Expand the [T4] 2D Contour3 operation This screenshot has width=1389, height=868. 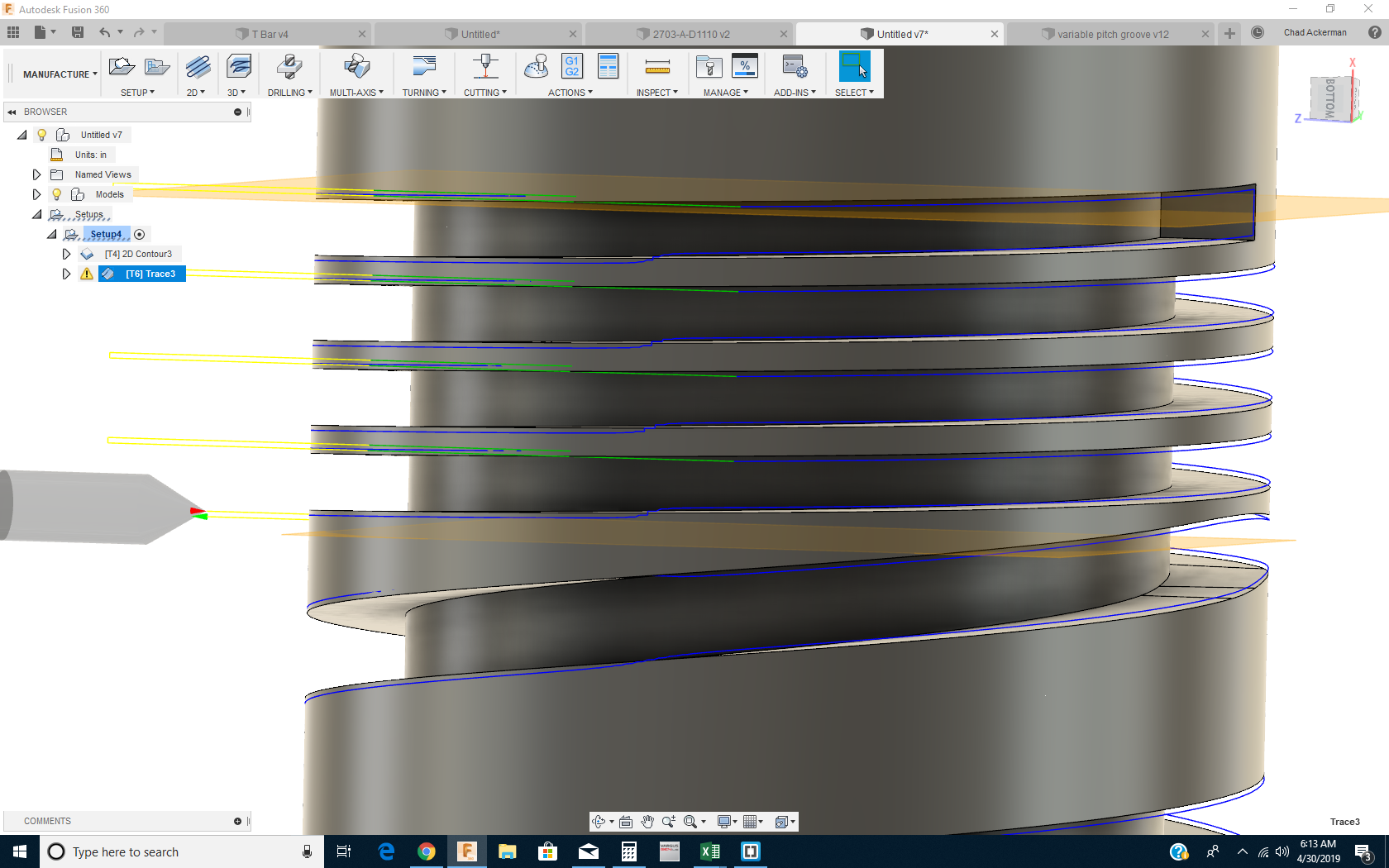(67, 254)
